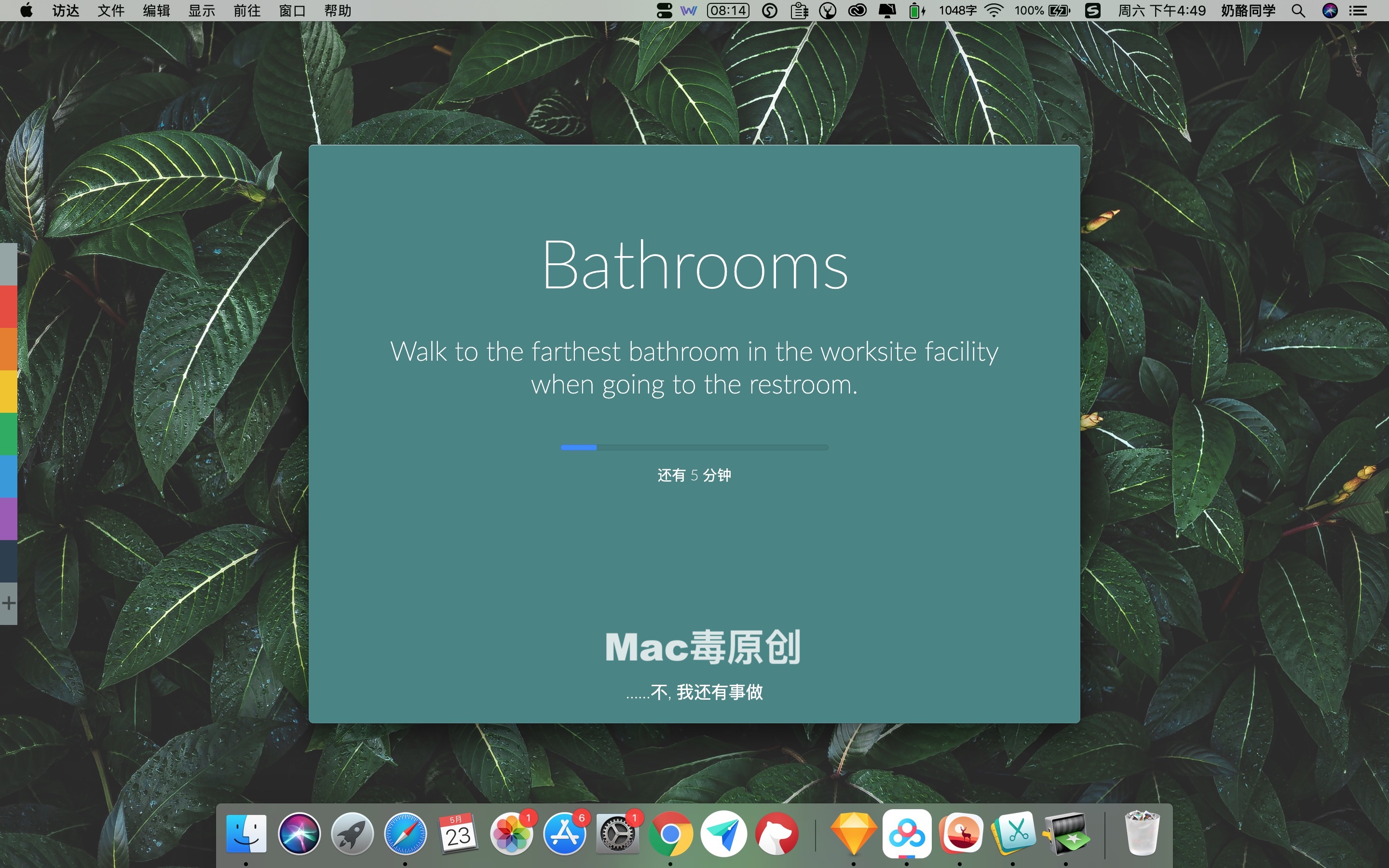Click the Bathrooms heading
This screenshot has height=868, width=1389.
695,266
